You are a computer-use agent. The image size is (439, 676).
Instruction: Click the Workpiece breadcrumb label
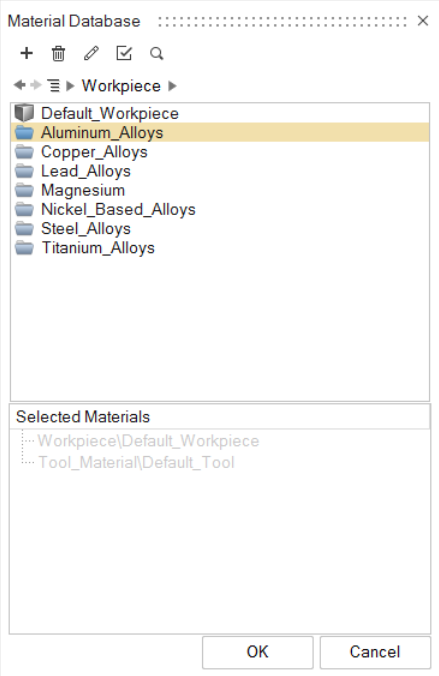pyautogui.click(x=121, y=86)
